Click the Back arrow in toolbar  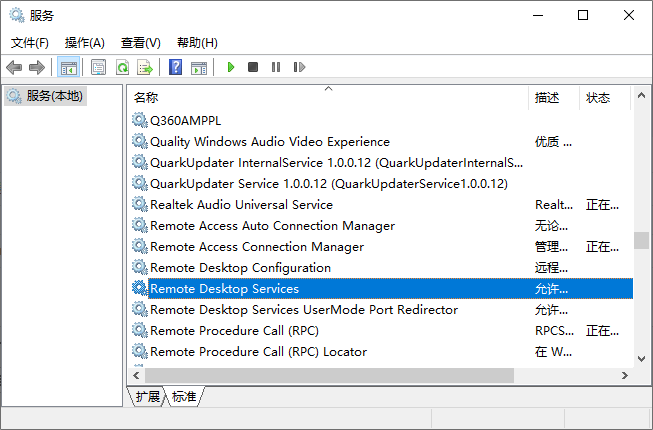point(14,67)
